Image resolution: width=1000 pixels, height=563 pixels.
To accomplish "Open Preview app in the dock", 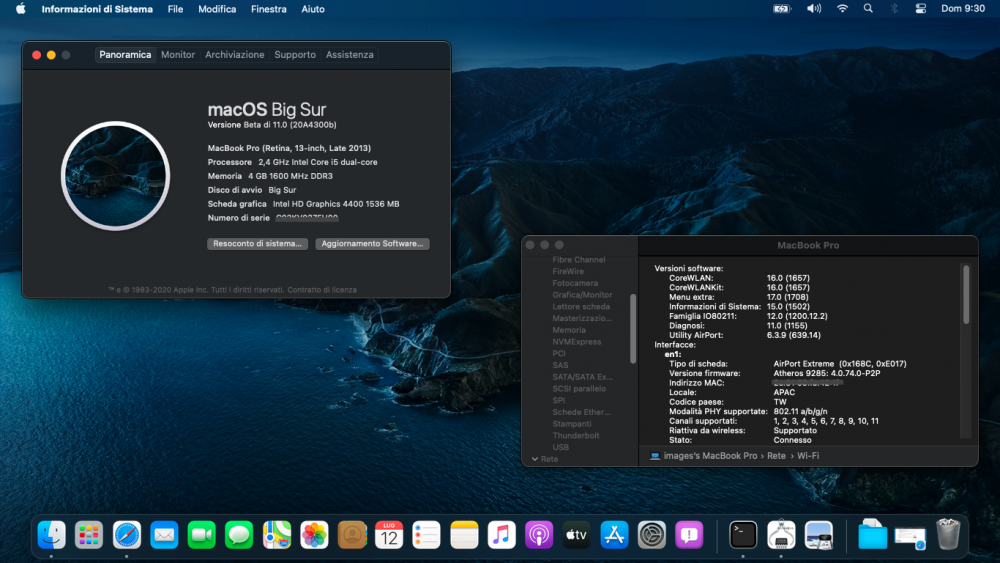I will (x=818, y=534).
